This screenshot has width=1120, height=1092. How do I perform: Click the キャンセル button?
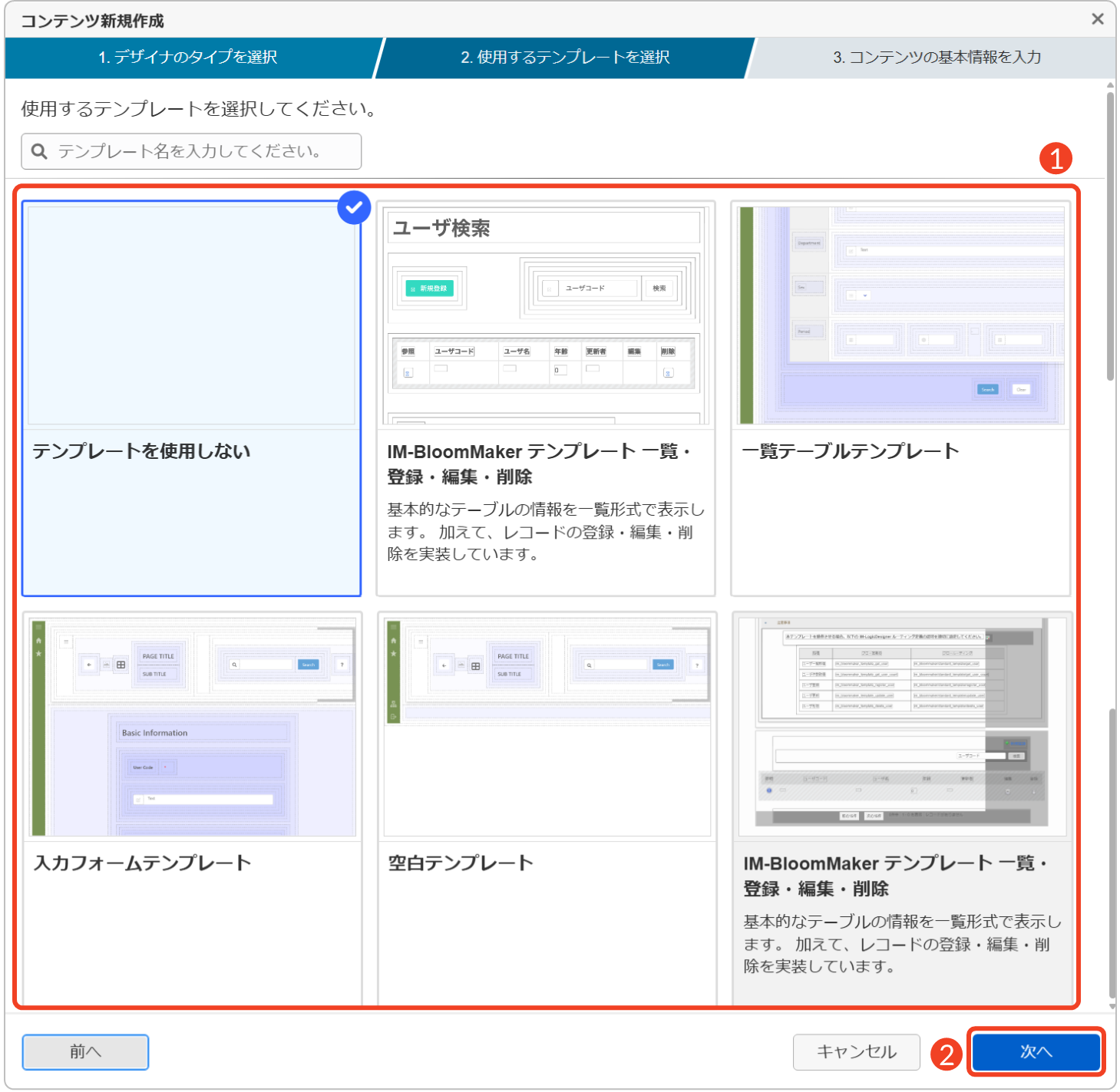856,1052
